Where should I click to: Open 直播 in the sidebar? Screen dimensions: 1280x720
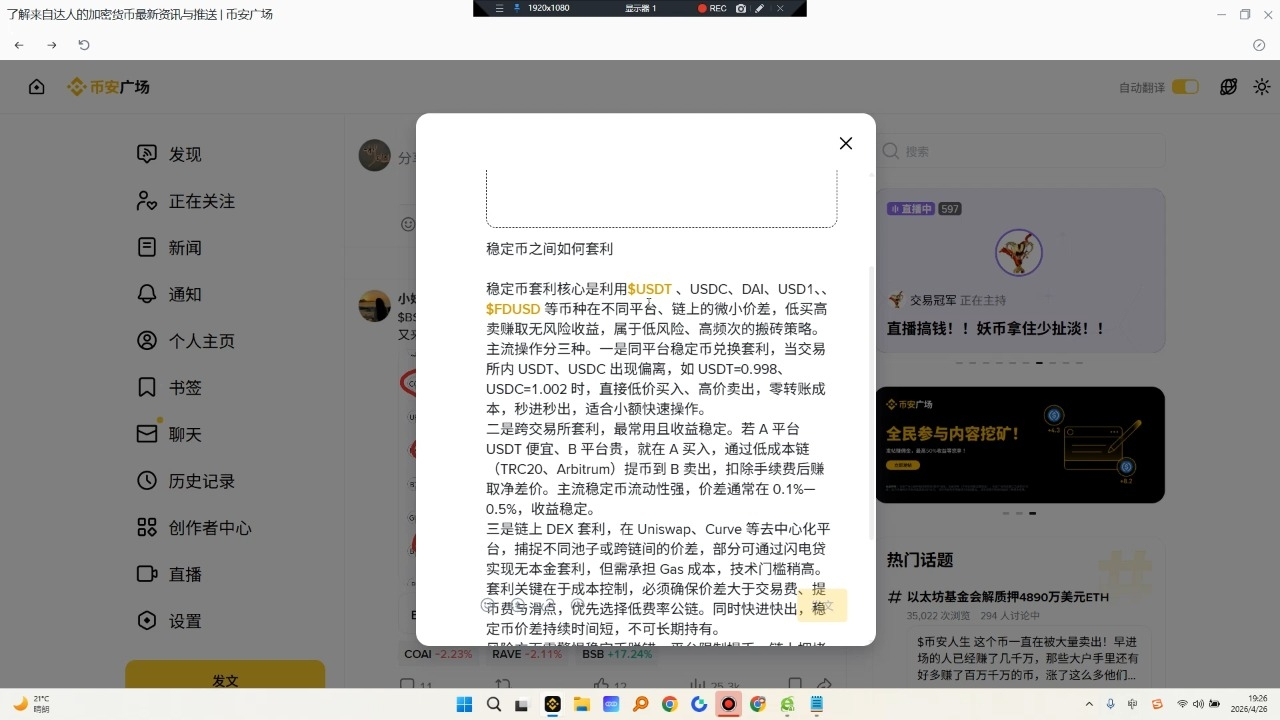169,574
